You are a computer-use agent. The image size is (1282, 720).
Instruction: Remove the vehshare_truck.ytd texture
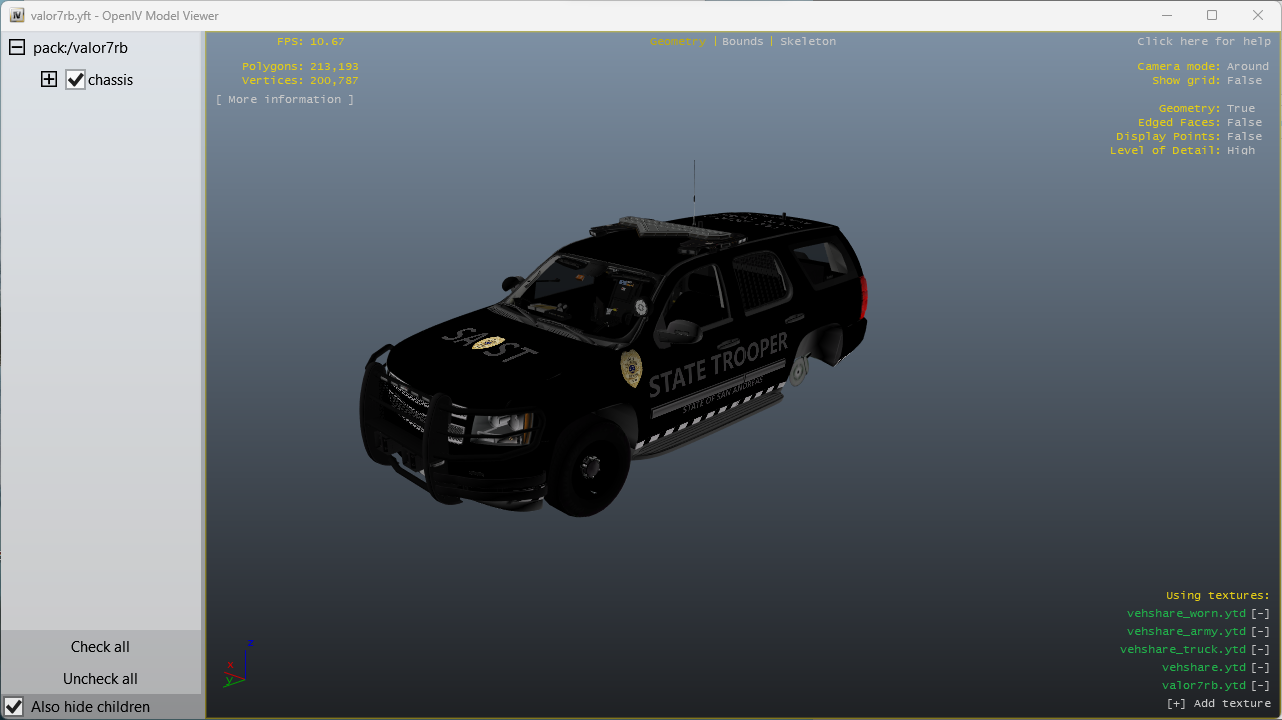[1260, 650]
